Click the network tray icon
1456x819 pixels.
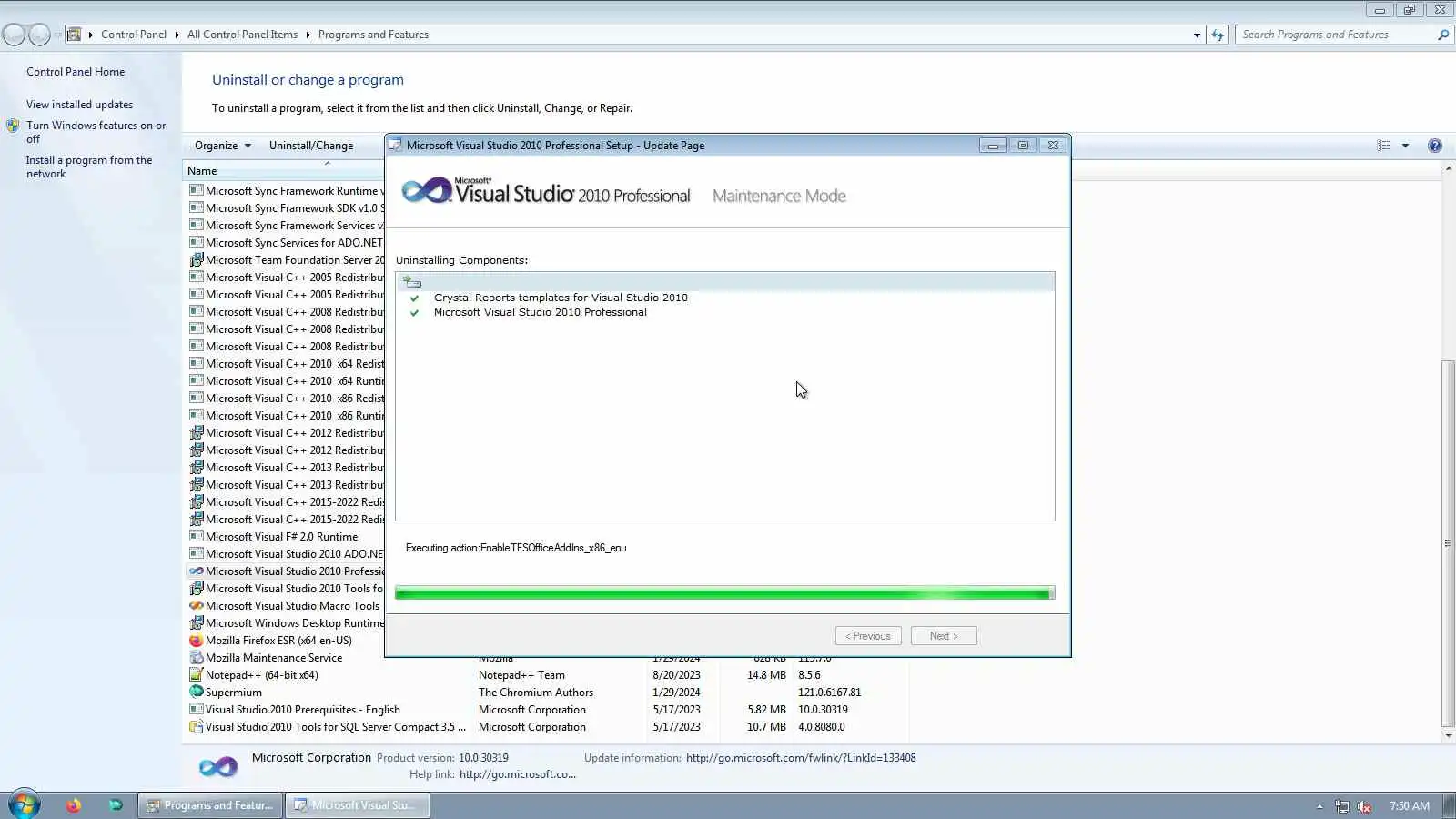pyautogui.click(x=1342, y=806)
